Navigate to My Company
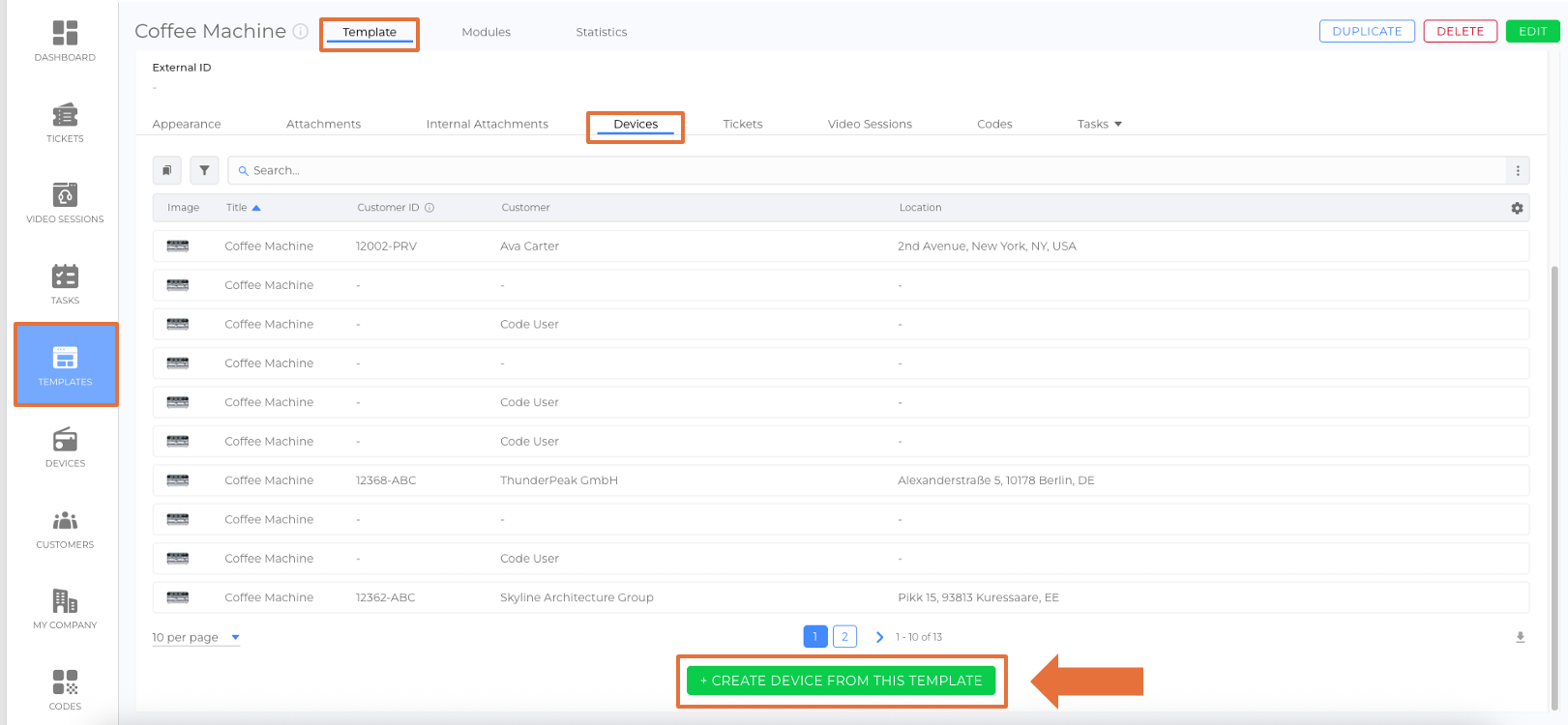 (65, 609)
